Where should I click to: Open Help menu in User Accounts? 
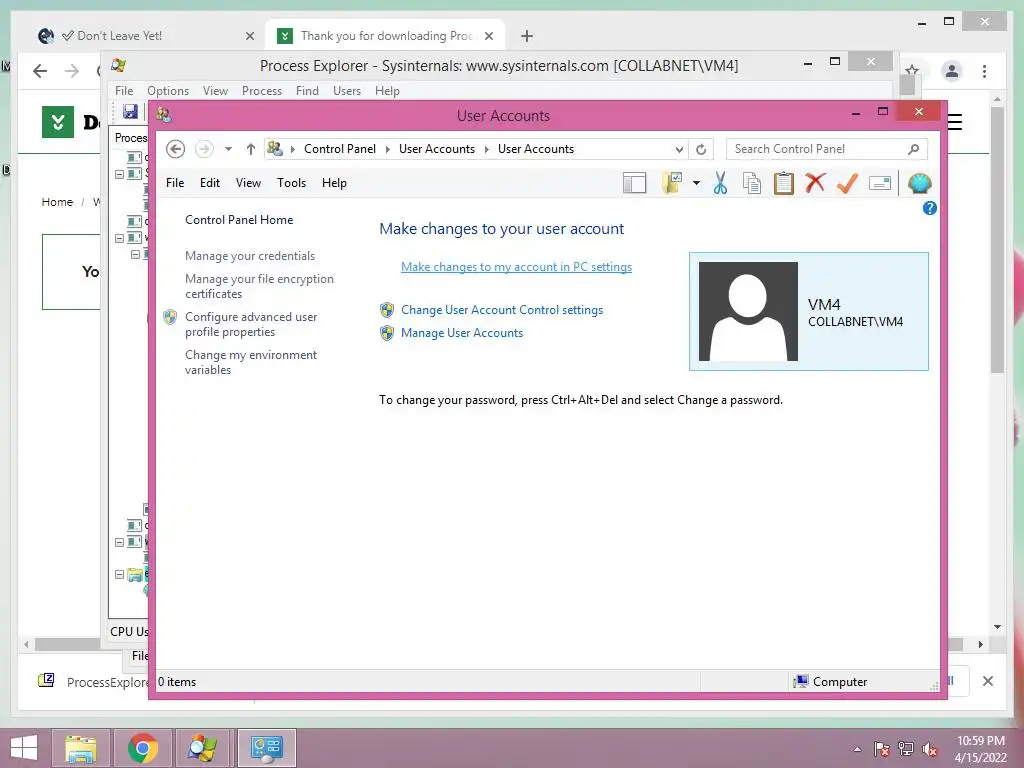coord(334,183)
